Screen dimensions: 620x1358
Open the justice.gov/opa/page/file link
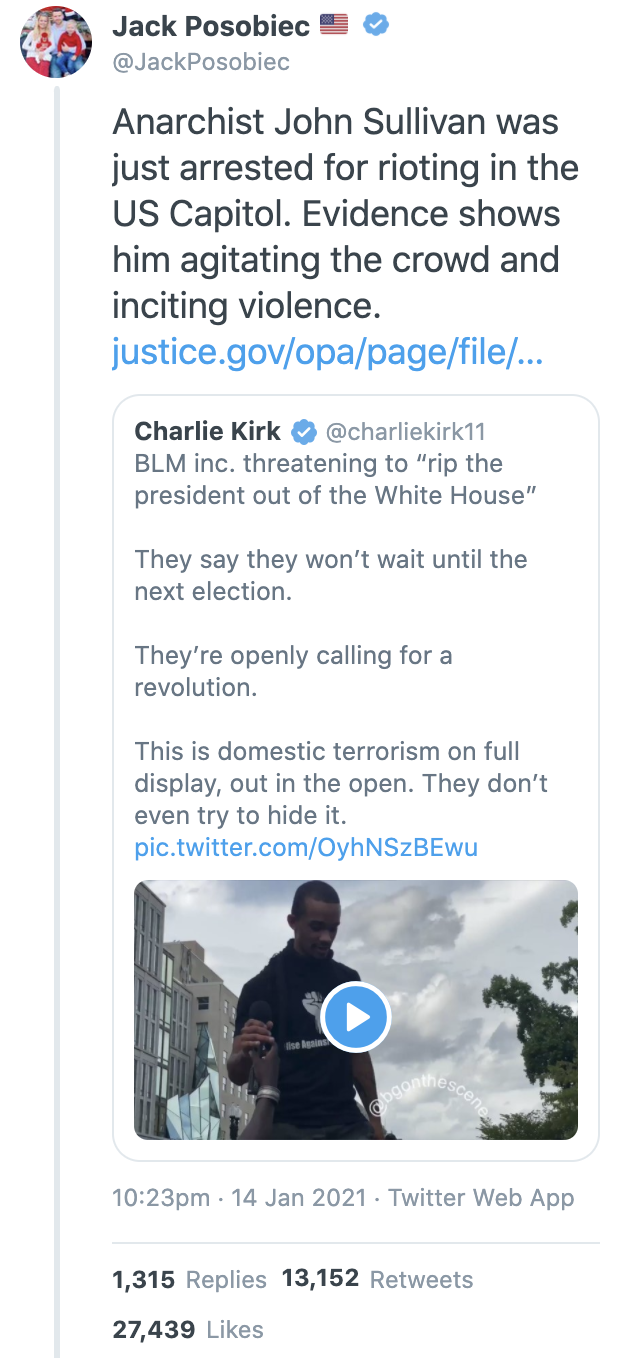pos(327,352)
